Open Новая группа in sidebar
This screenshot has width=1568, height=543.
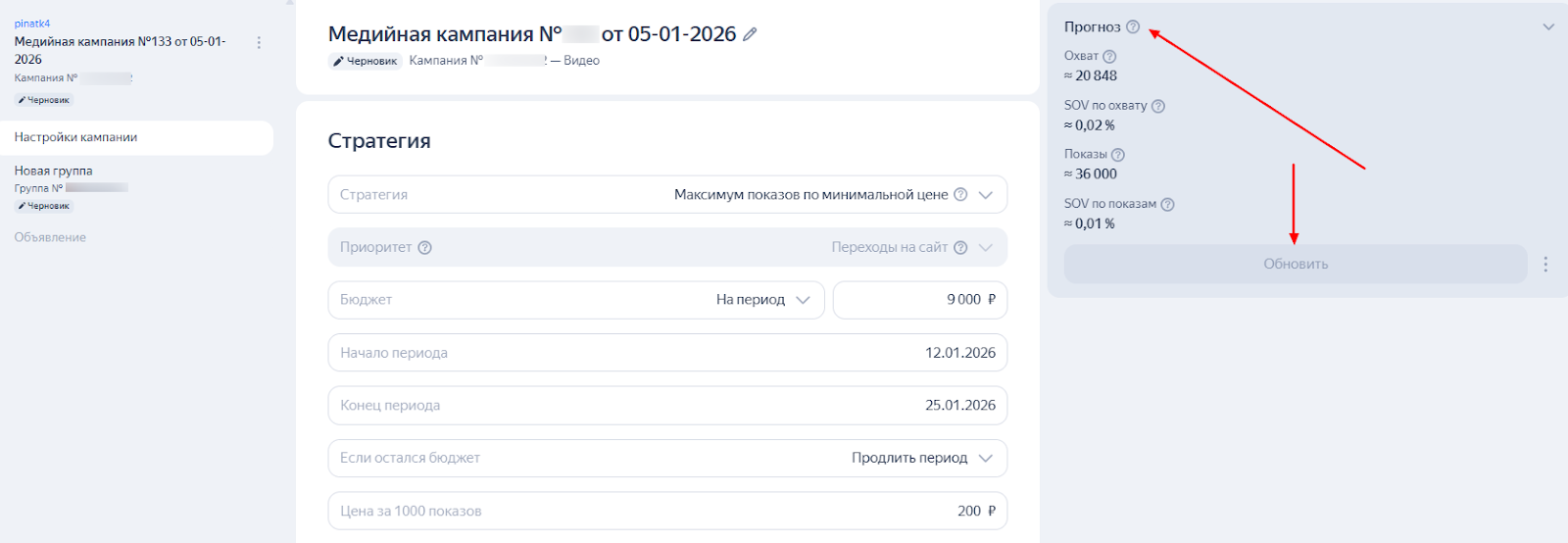54,172
